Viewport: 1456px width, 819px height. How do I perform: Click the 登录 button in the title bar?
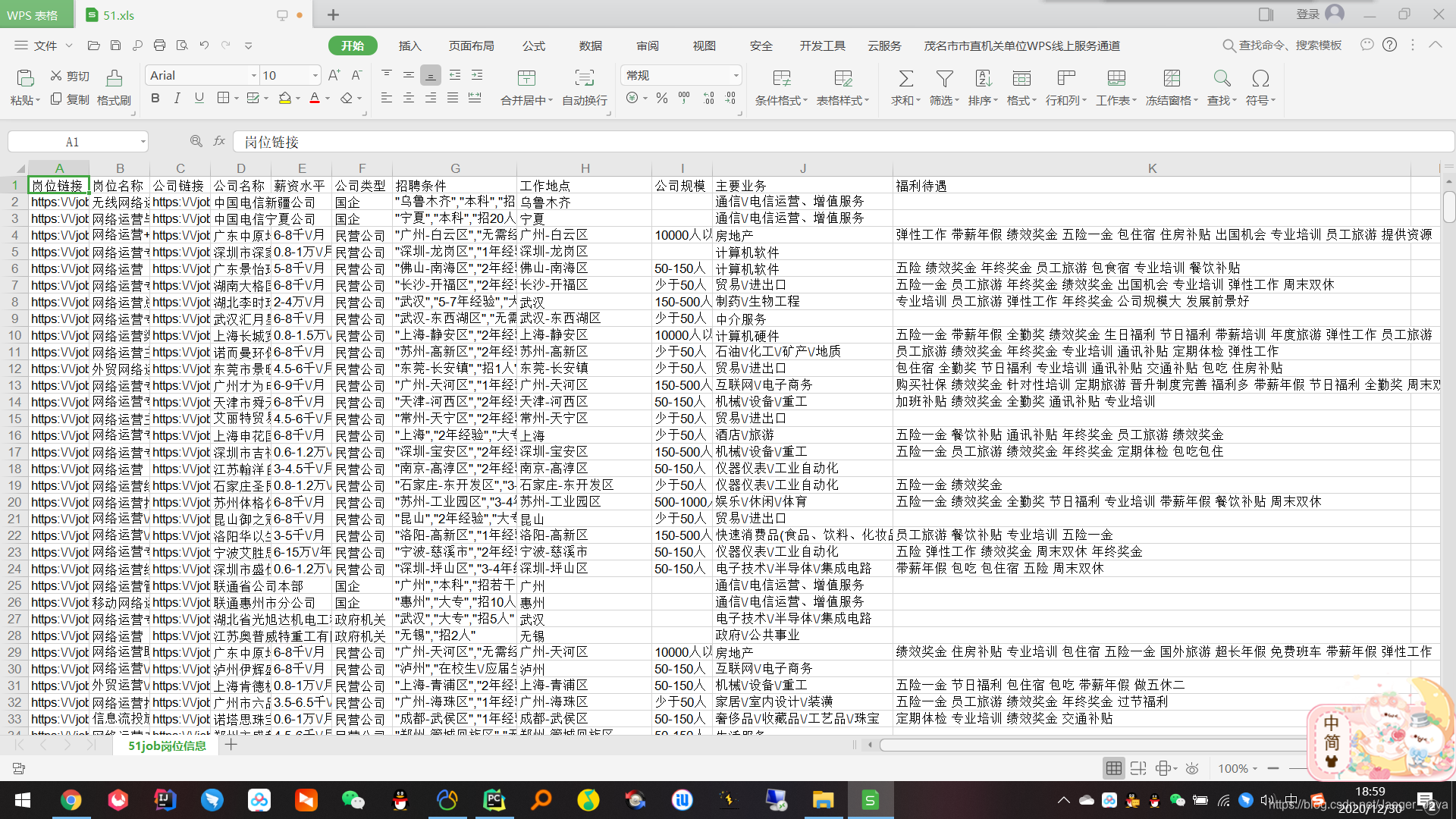[1307, 14]
